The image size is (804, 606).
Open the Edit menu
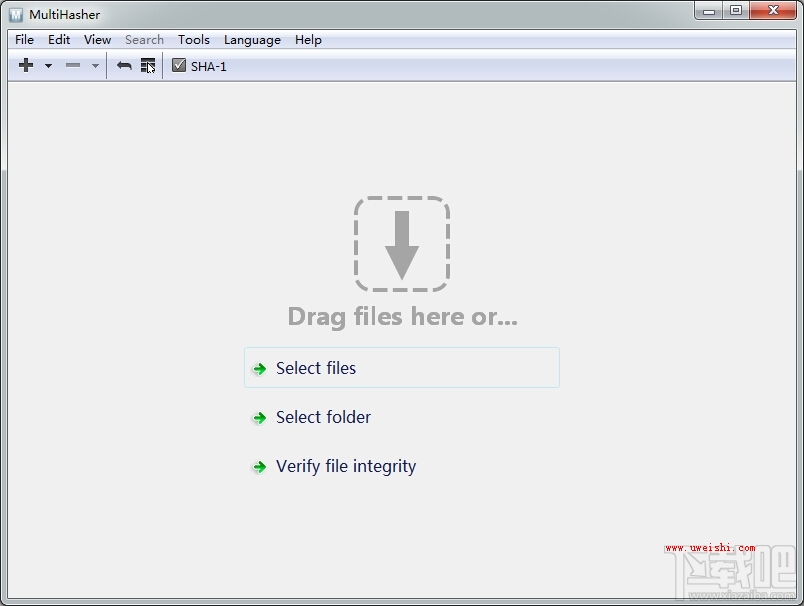point(59,39)
